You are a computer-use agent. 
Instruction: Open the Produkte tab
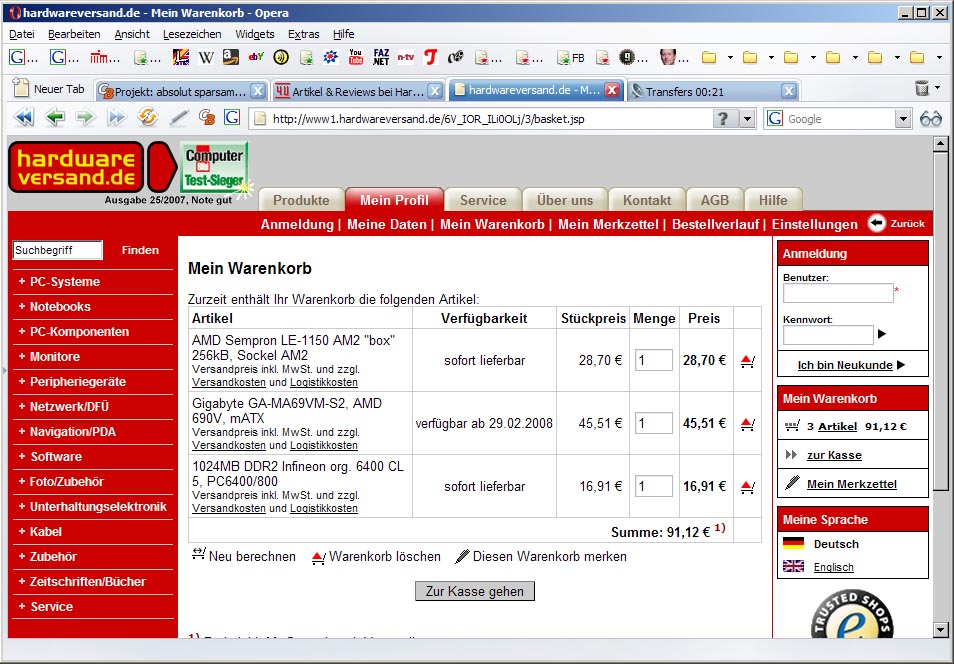[x=301, y=200]
